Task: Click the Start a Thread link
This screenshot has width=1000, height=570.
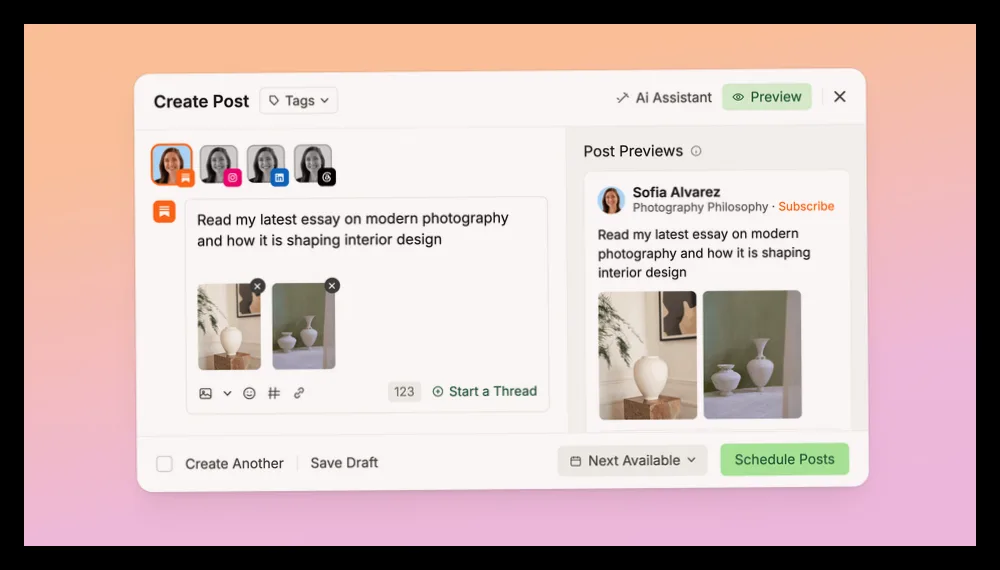Action: (x=485, y=391)
